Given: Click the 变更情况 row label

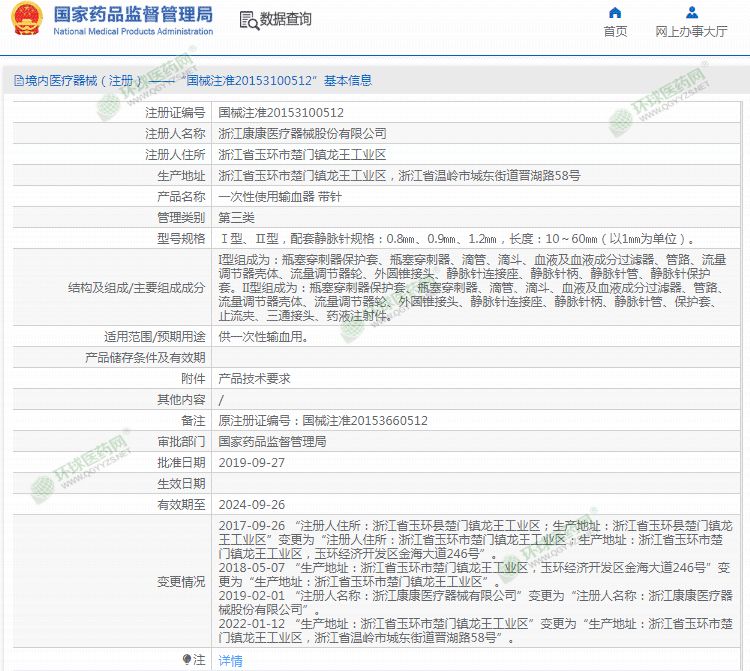Looking at the screenshot, I should [x=181, y=581].
